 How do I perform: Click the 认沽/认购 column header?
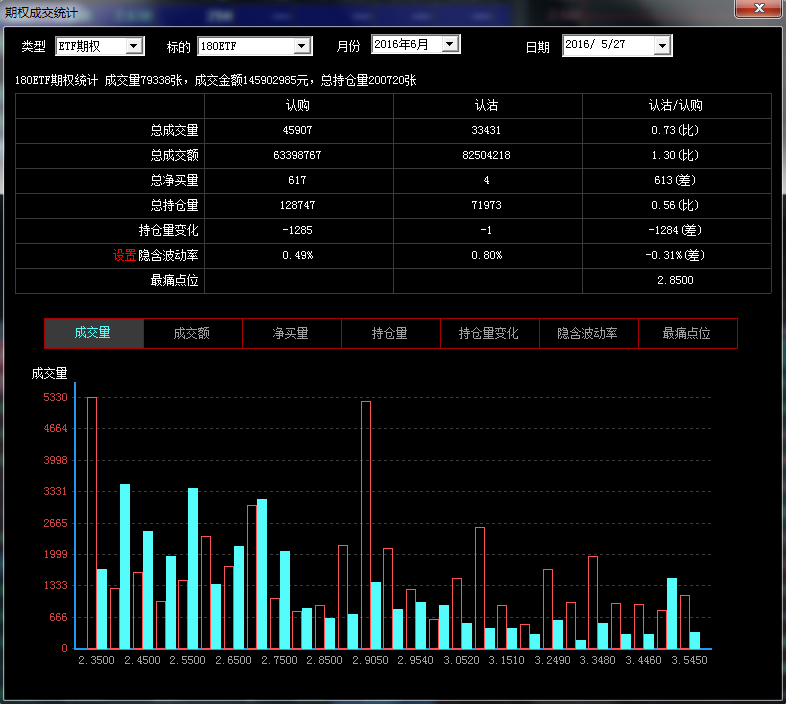(x=676, y=106)
